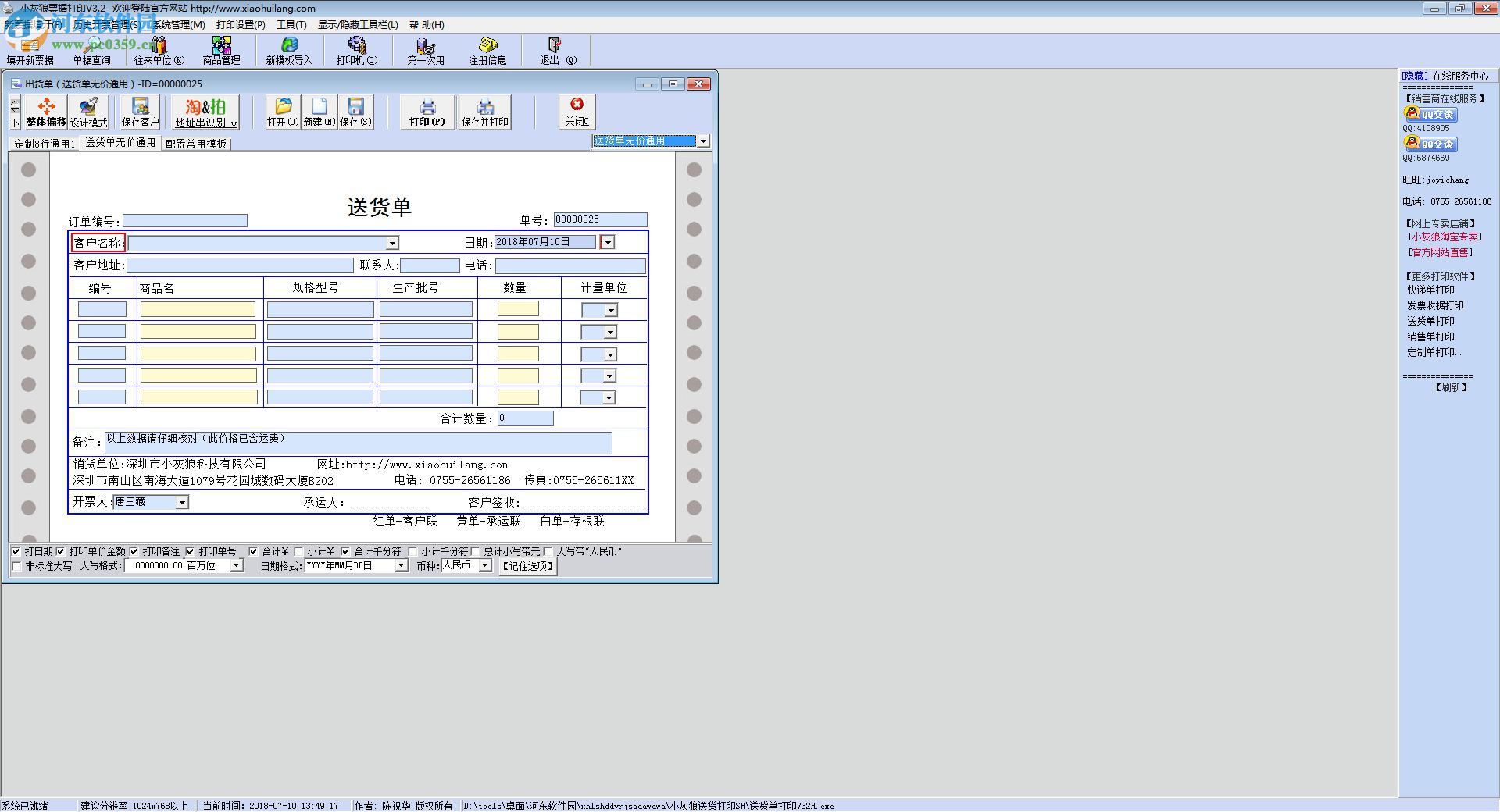Switch to 定制8行通用1 tab
1500x812 pixels.
(45, 144)
